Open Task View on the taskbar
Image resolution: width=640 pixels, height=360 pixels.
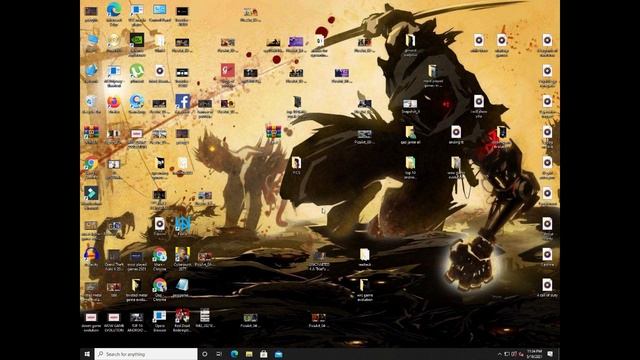[x=219, y=354]
